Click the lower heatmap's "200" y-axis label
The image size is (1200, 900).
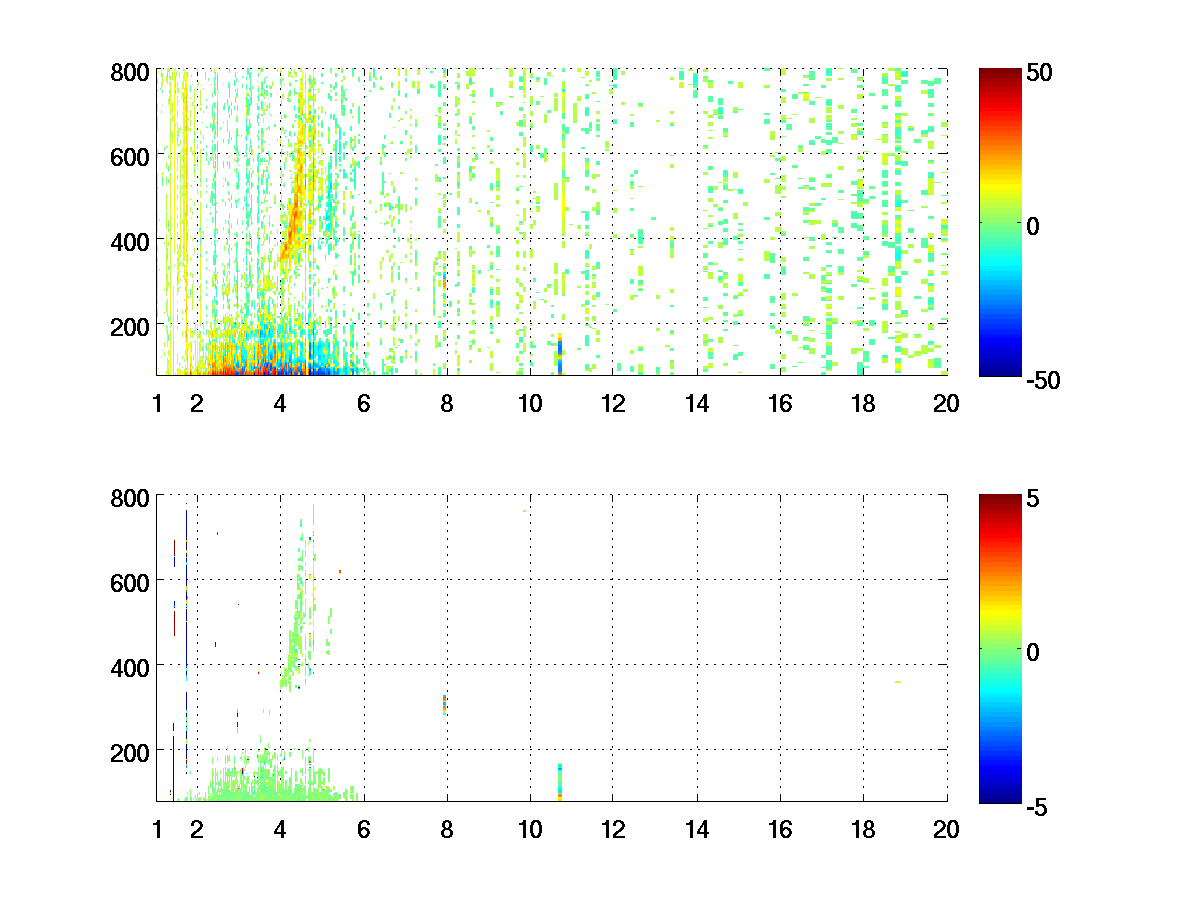130,751
